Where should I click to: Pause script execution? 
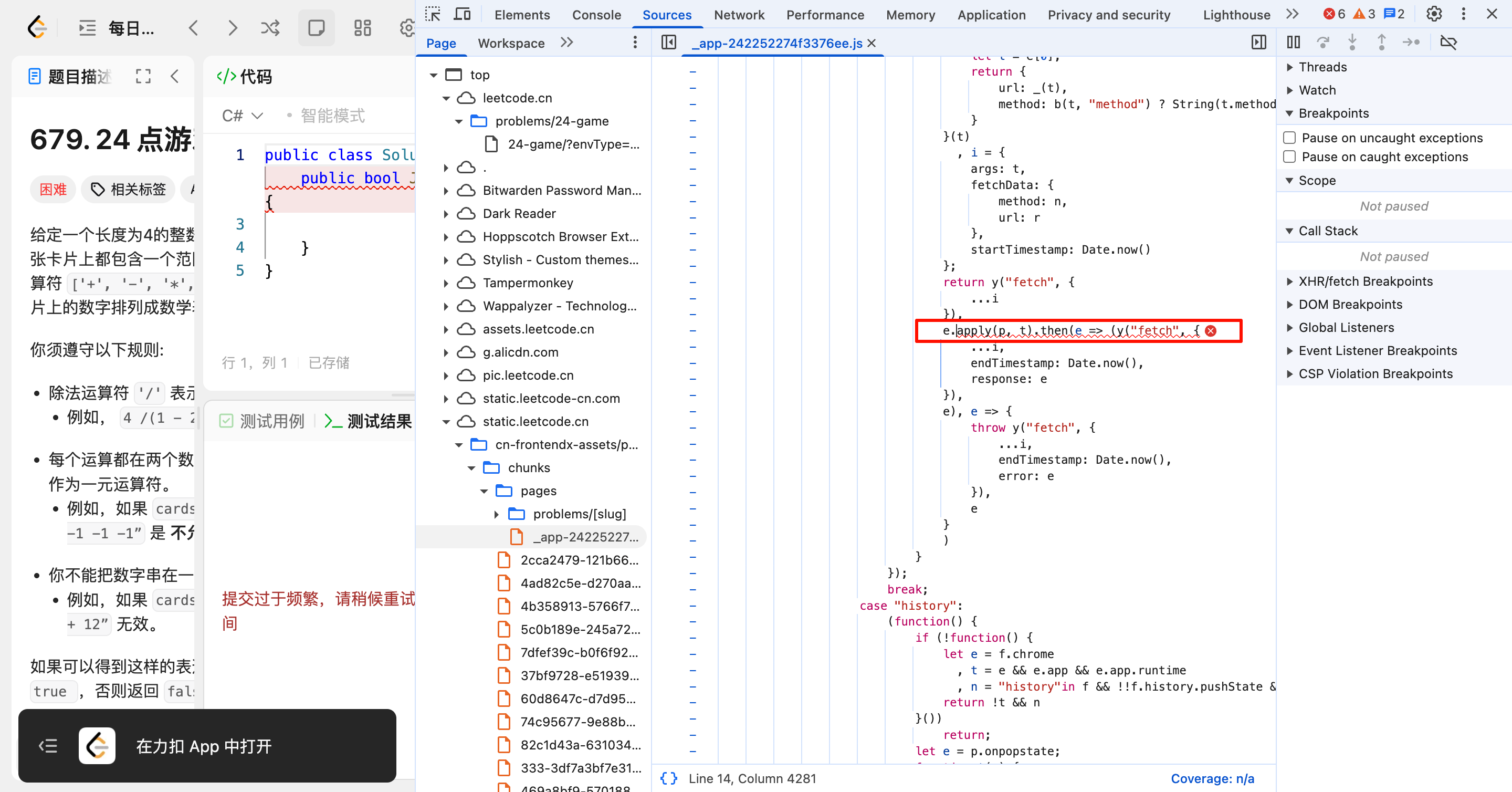tap(1294, 42)
